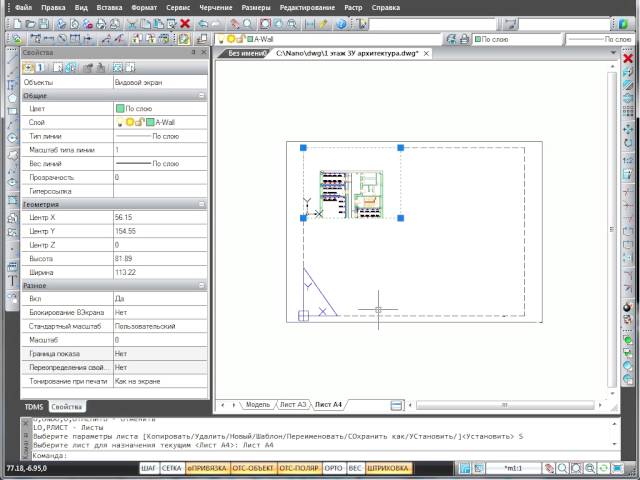
Task: Open the layer A-Wall dropdown in toolbar
Action: coord(328,39)
